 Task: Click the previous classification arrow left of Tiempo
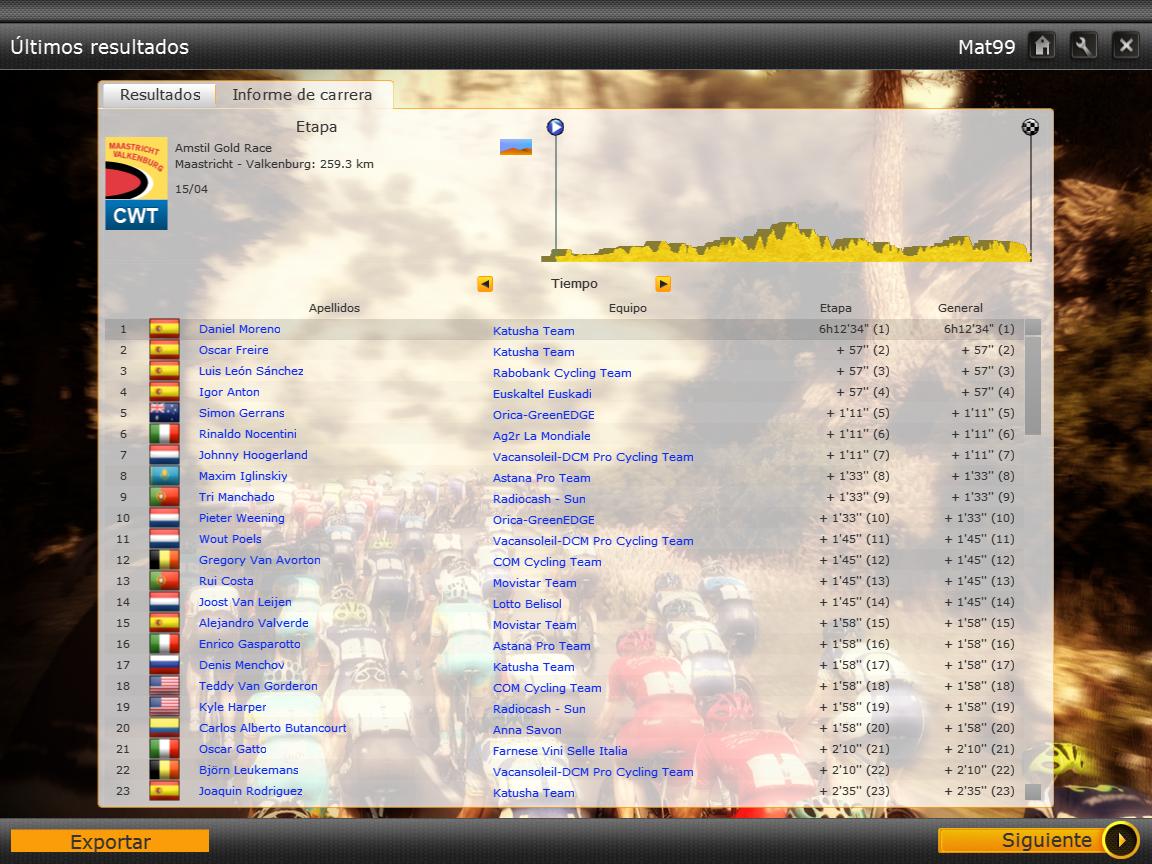coord(485,284)
